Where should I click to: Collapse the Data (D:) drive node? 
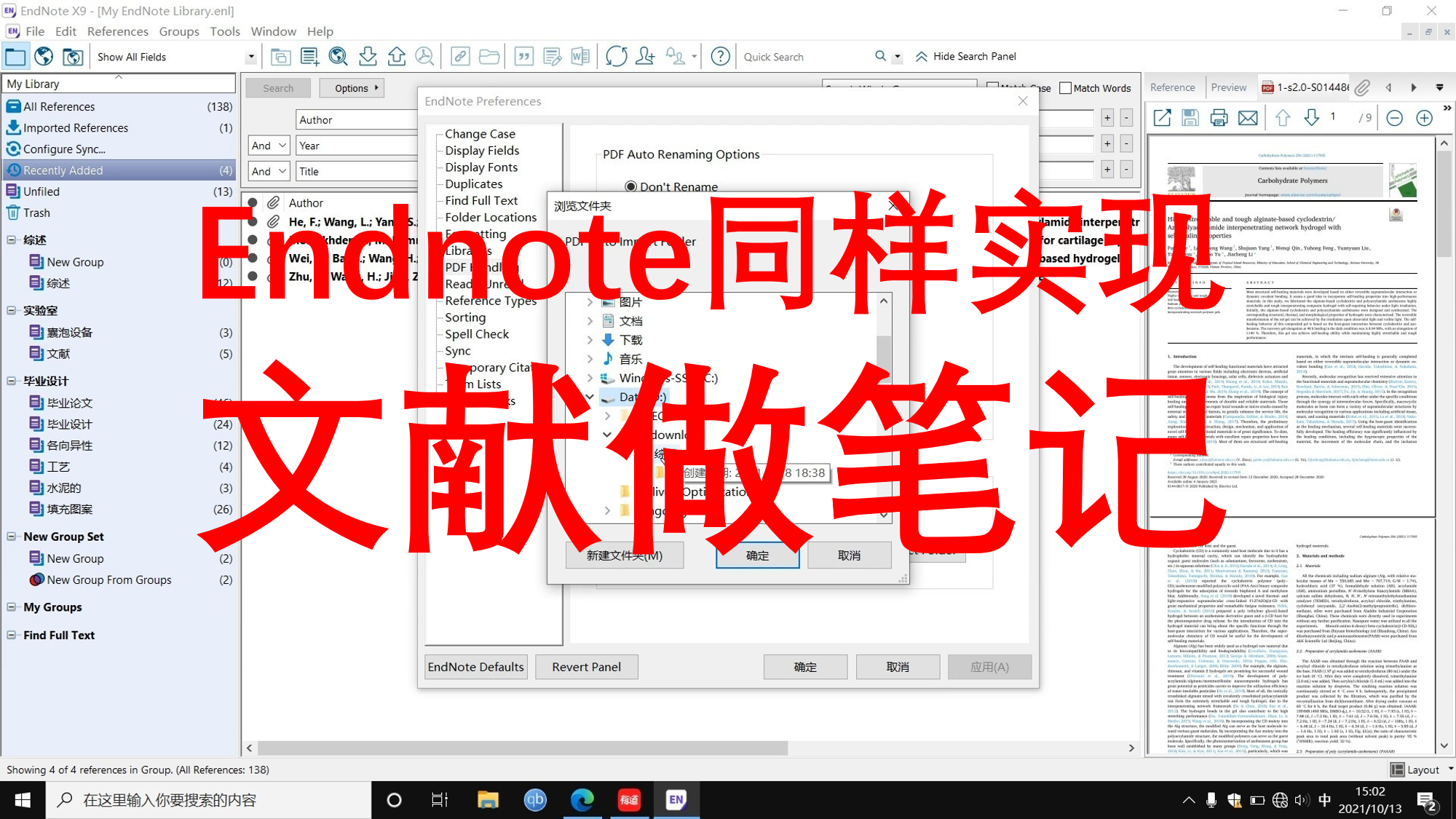pyautogui.click(x=589, y=397)
